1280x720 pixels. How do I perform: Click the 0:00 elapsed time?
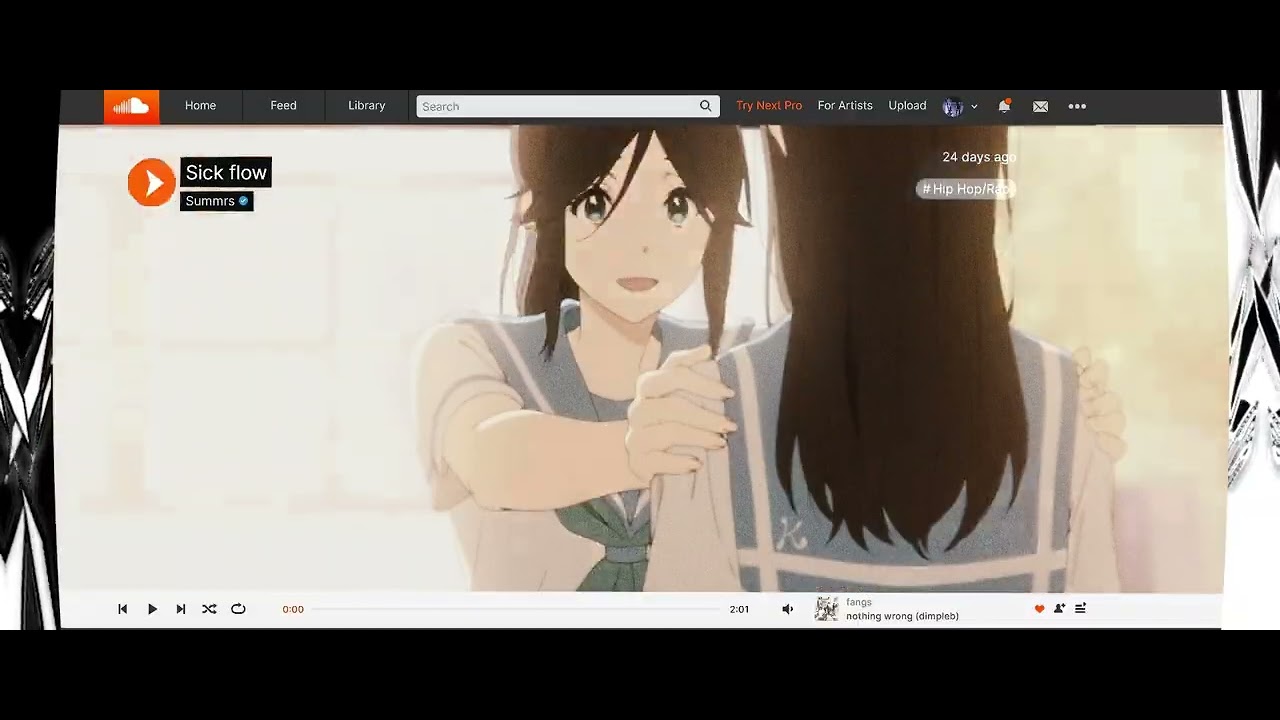293,609
